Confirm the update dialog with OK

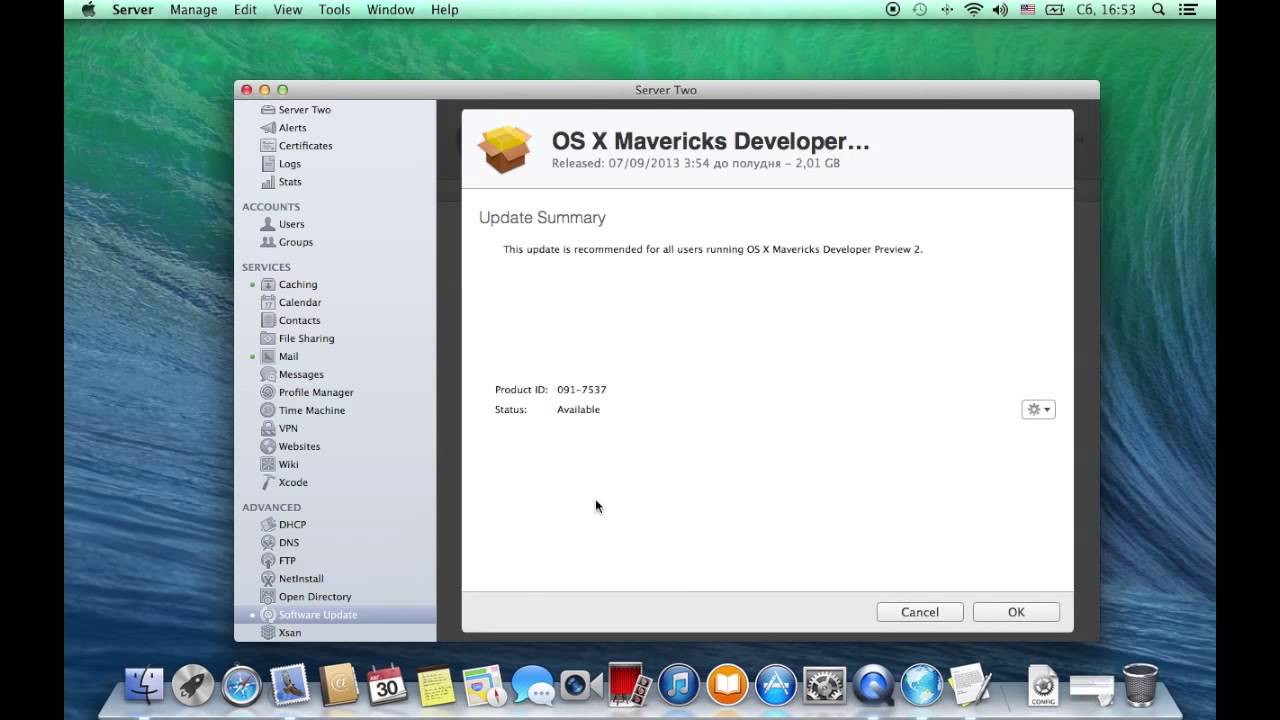point(1016,612)
